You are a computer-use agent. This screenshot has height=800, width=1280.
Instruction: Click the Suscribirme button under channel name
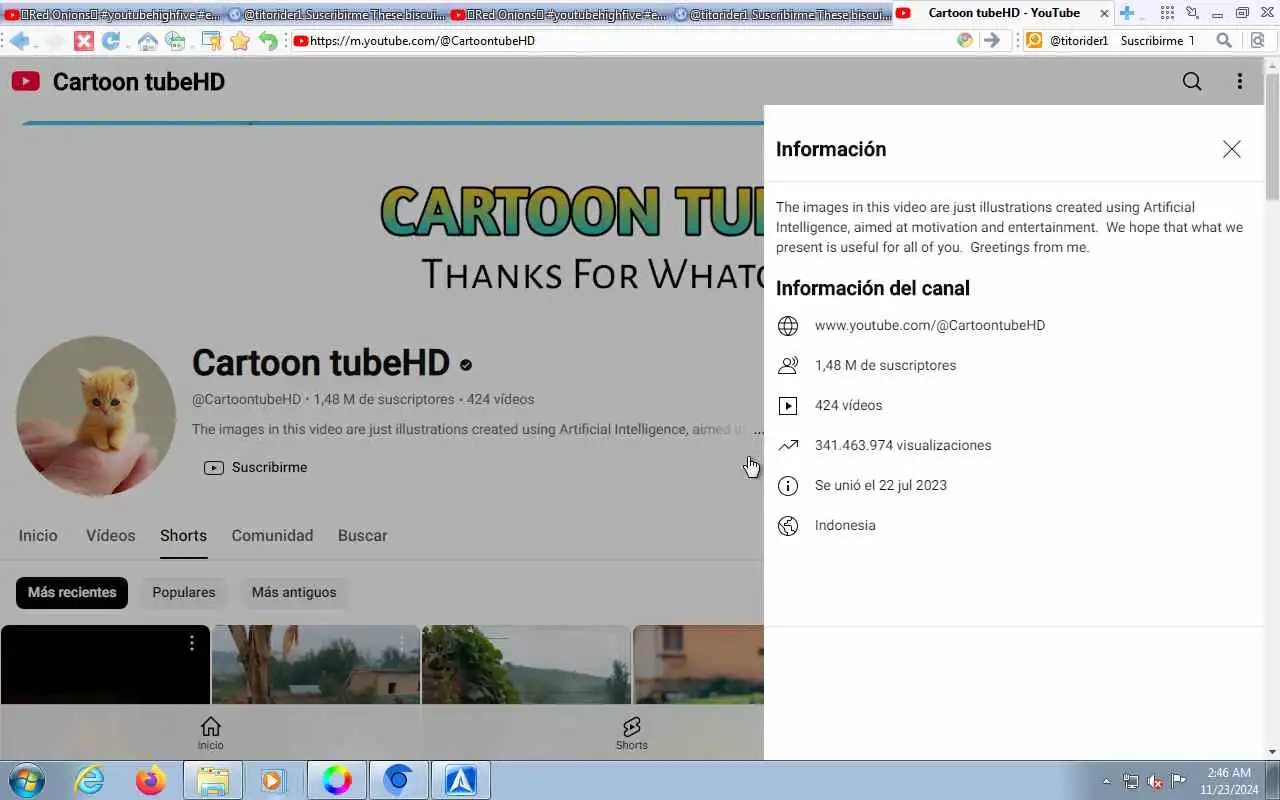(255, 468)
